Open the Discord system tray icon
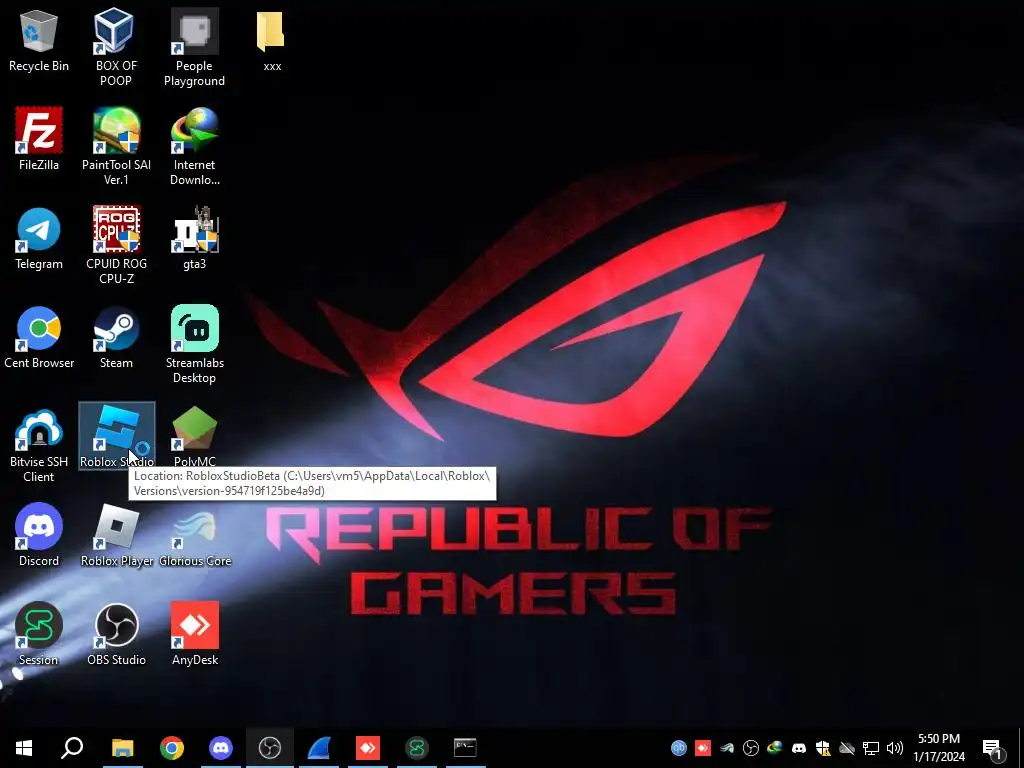 [799, 748]
